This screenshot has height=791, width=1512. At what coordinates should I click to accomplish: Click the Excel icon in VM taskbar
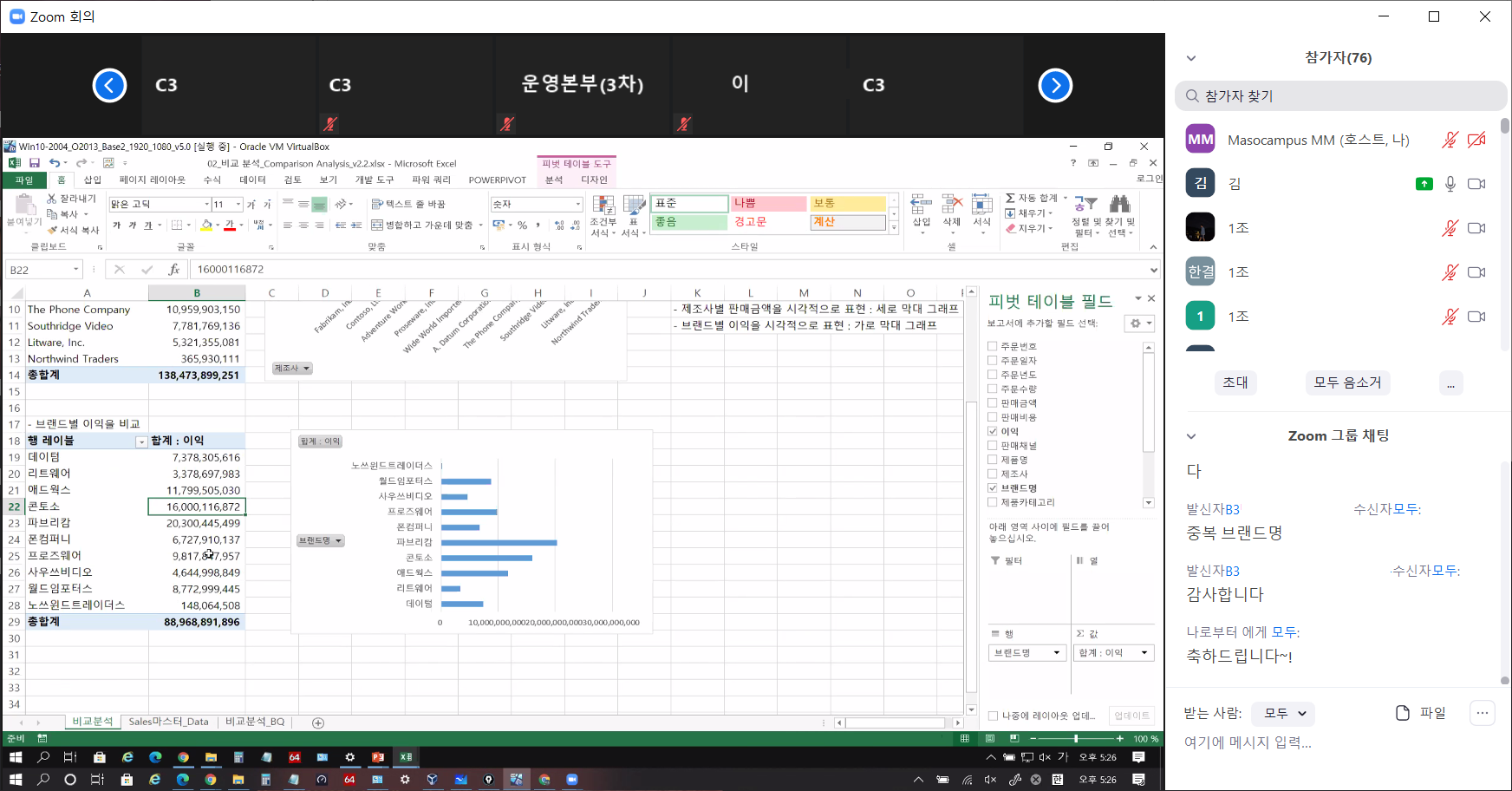coord(406,757)
